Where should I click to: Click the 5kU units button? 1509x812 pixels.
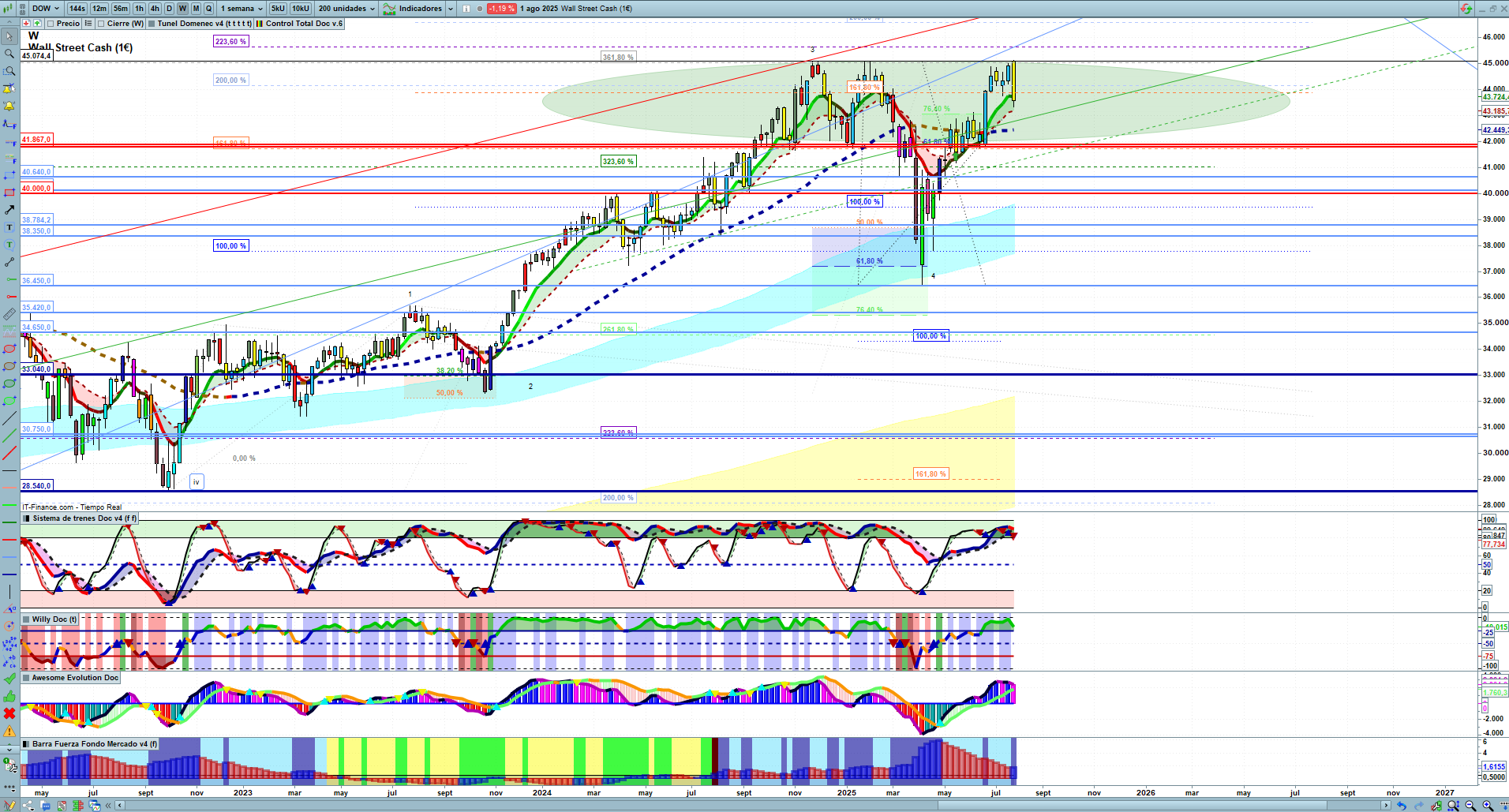click(x=278, y=9)
